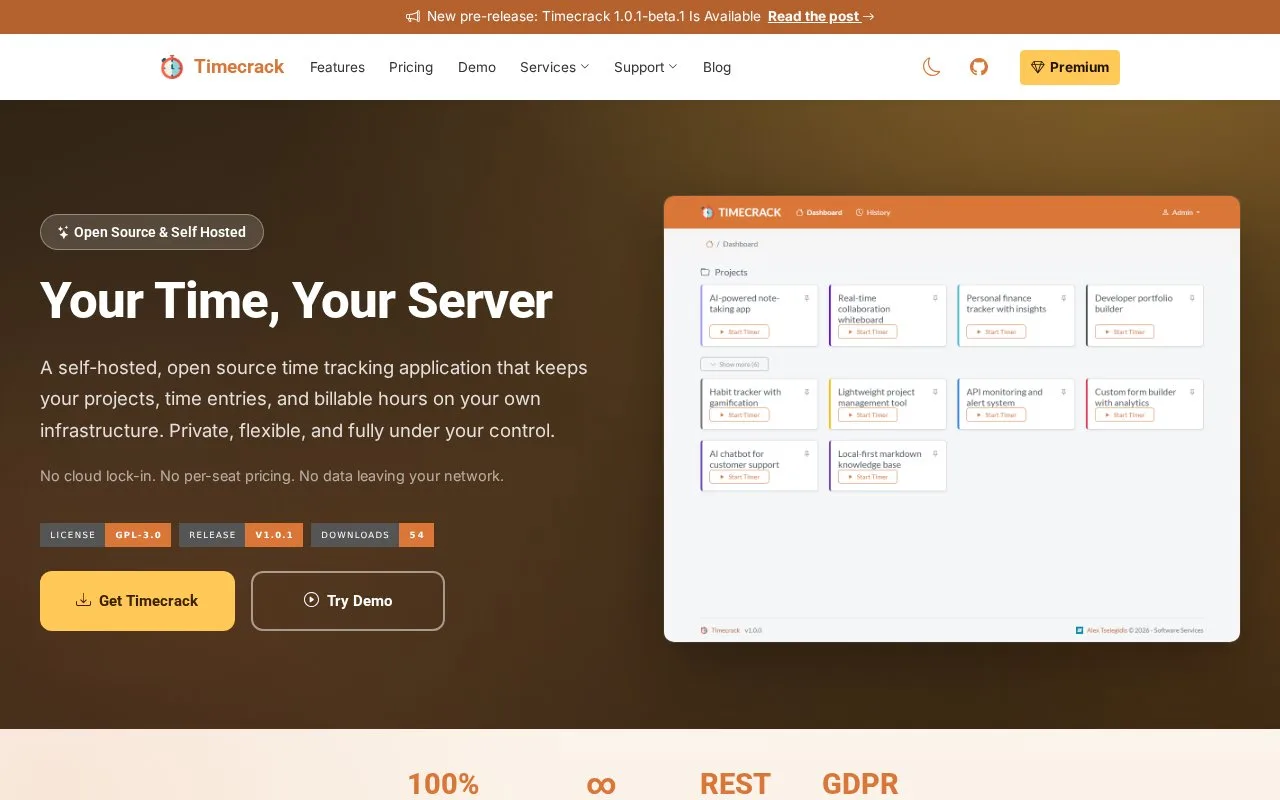Click the diamond icon on the Premium button
Viewport: 1280px width, 800px height.
[1037, 67]
